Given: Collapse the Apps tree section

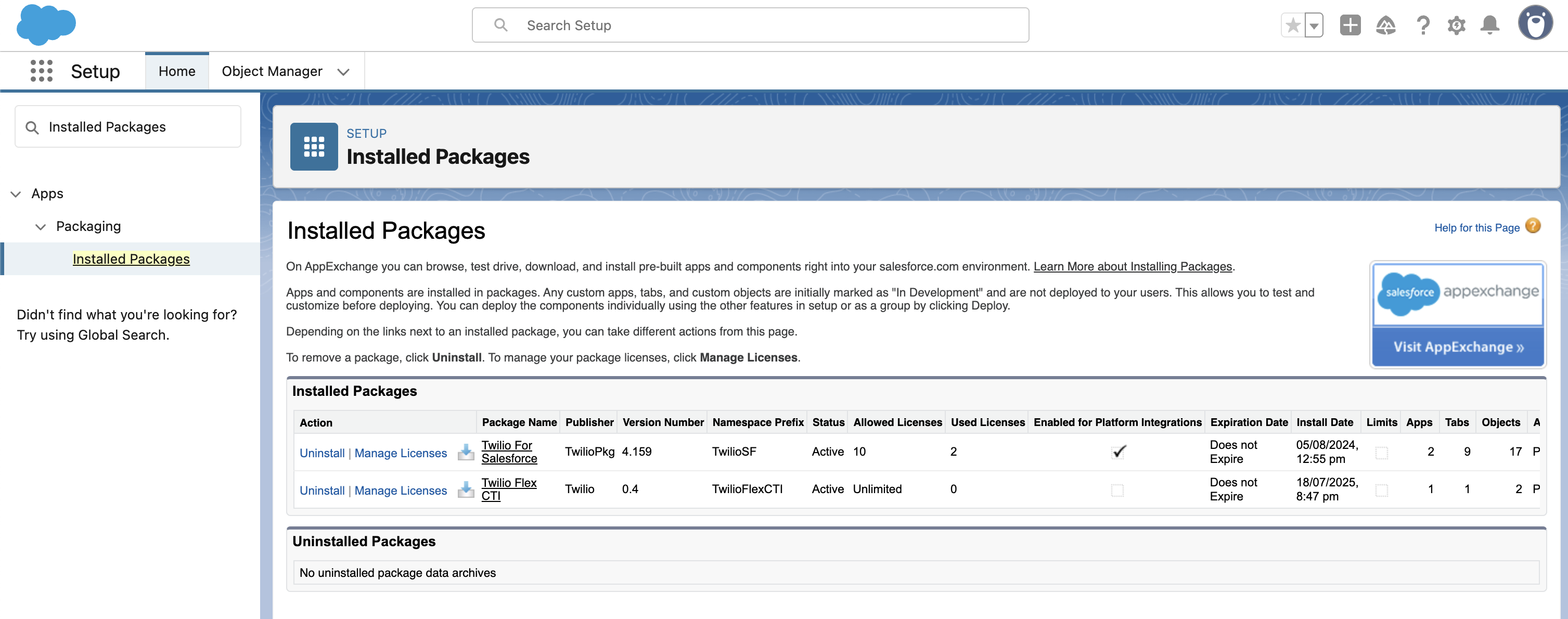Looking at the screenshot, I should [16, 194].
